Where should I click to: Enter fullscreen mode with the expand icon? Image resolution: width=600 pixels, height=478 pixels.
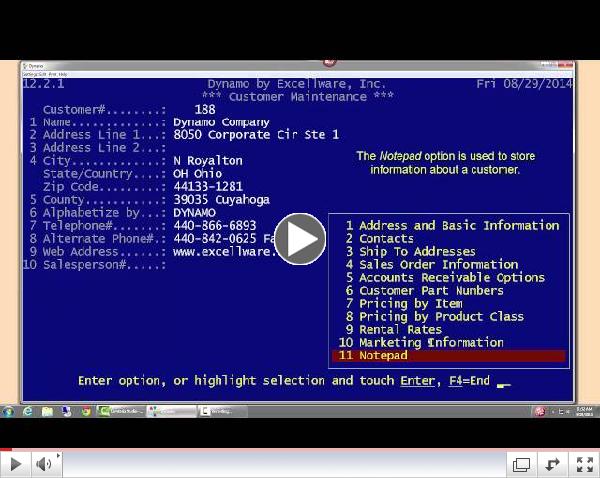pyautogui.click(x=583, y=464)
